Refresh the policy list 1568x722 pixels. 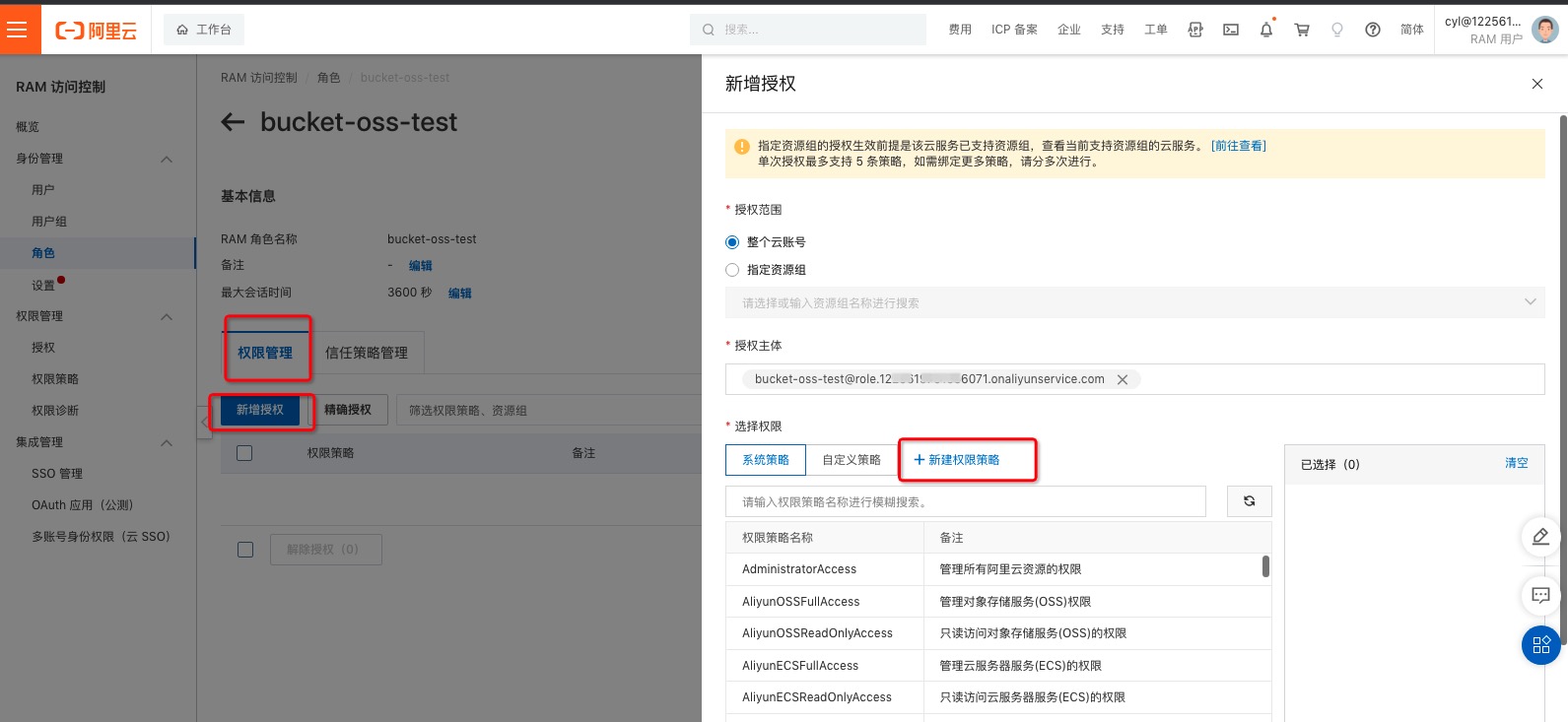1250,501
